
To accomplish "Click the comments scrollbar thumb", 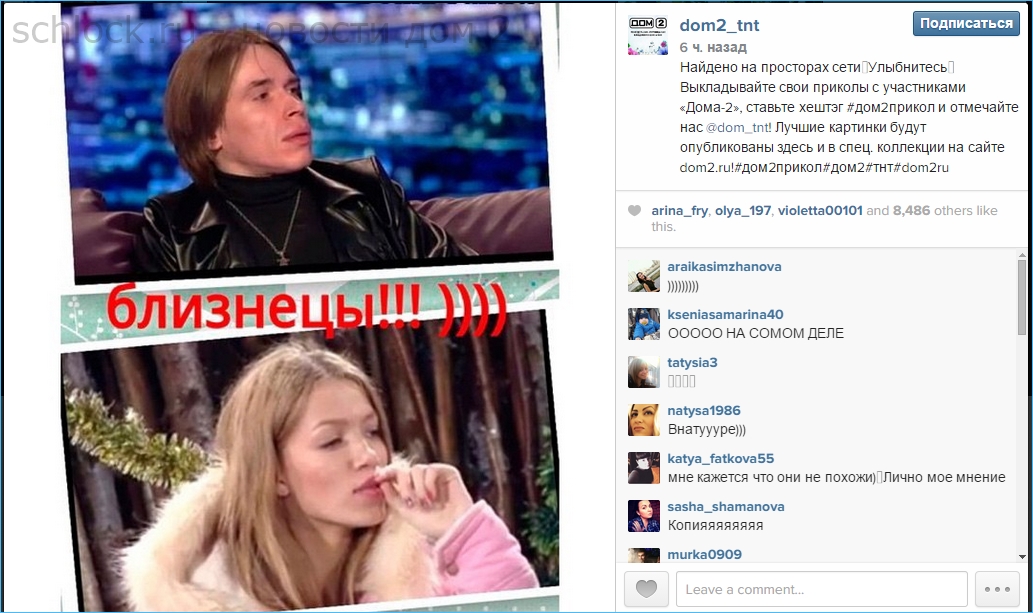I will [x=1022, y=297].
